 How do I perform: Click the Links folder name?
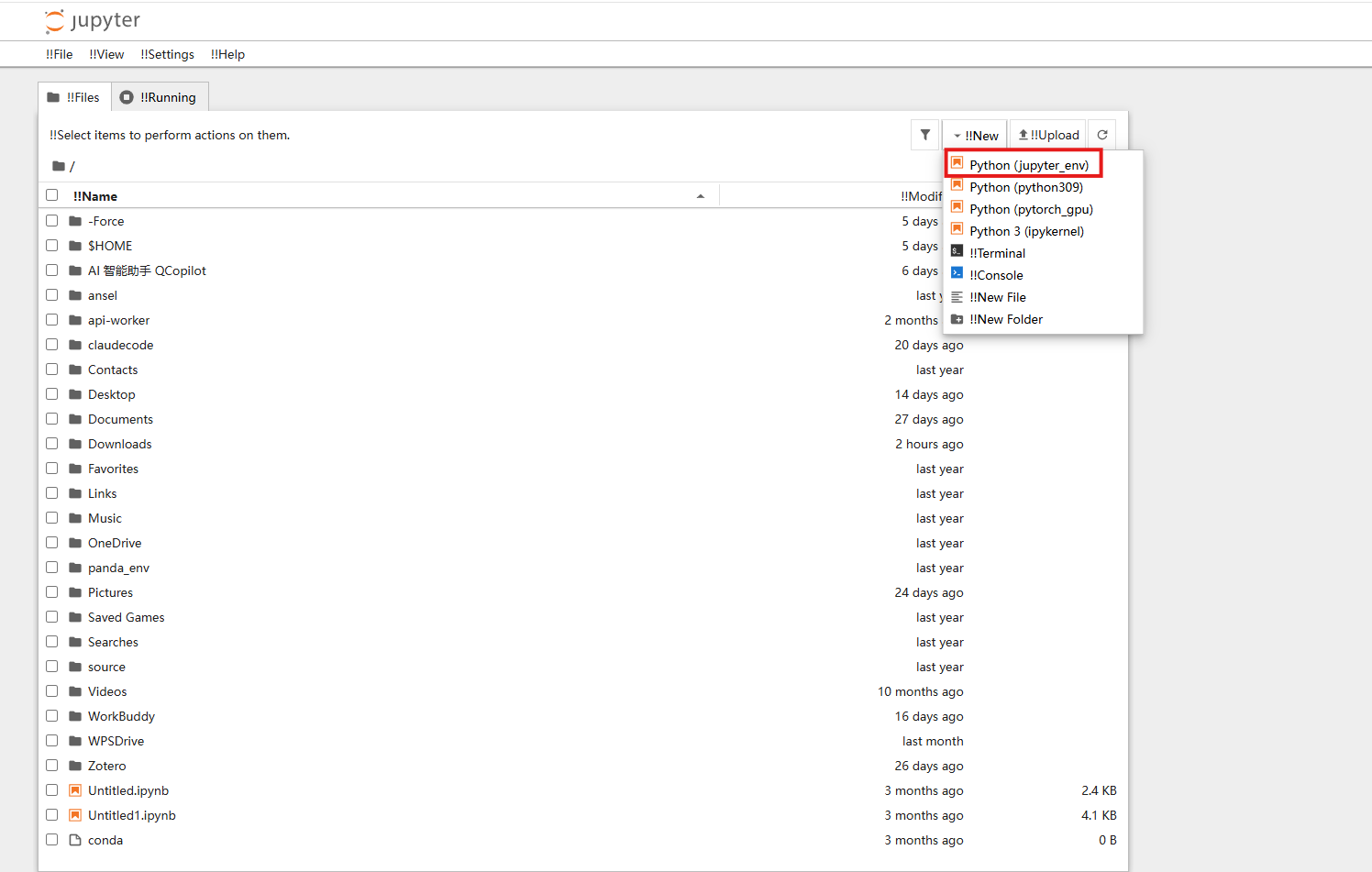pos(103,493)
